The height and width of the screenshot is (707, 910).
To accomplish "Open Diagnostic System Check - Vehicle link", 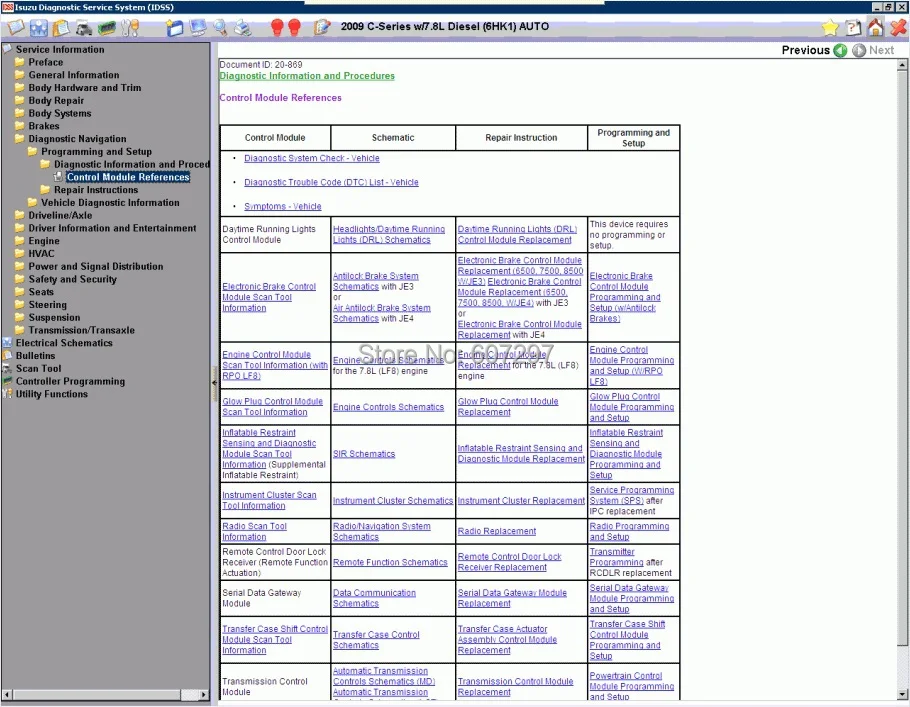I will pyautogui.click(x=312, y=158).
